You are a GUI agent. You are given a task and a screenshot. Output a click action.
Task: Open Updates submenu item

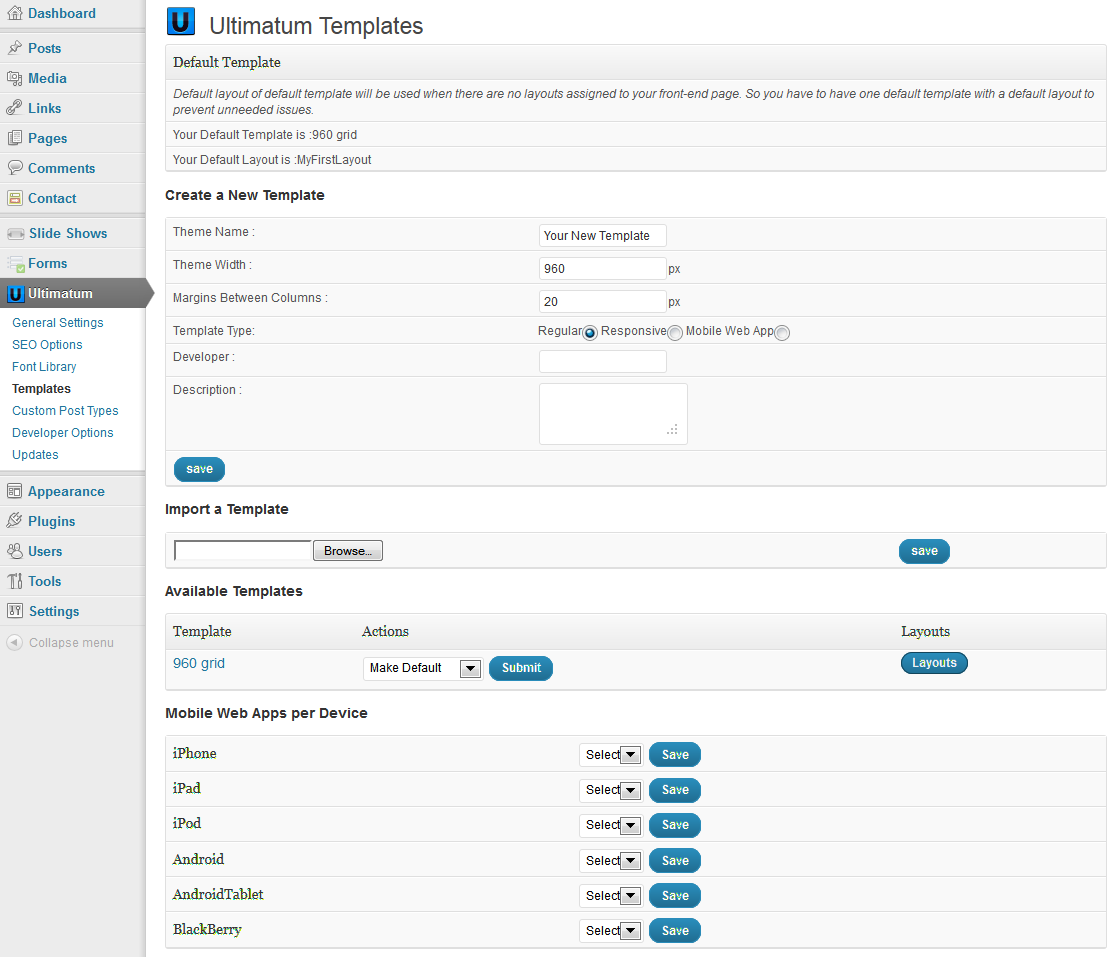[35, 455]
